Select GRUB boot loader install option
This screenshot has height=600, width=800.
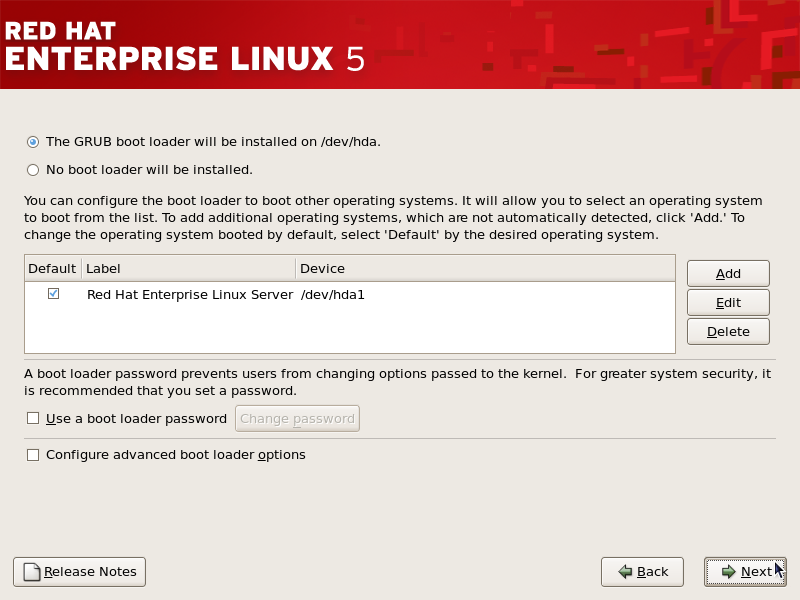coord(33,142)
